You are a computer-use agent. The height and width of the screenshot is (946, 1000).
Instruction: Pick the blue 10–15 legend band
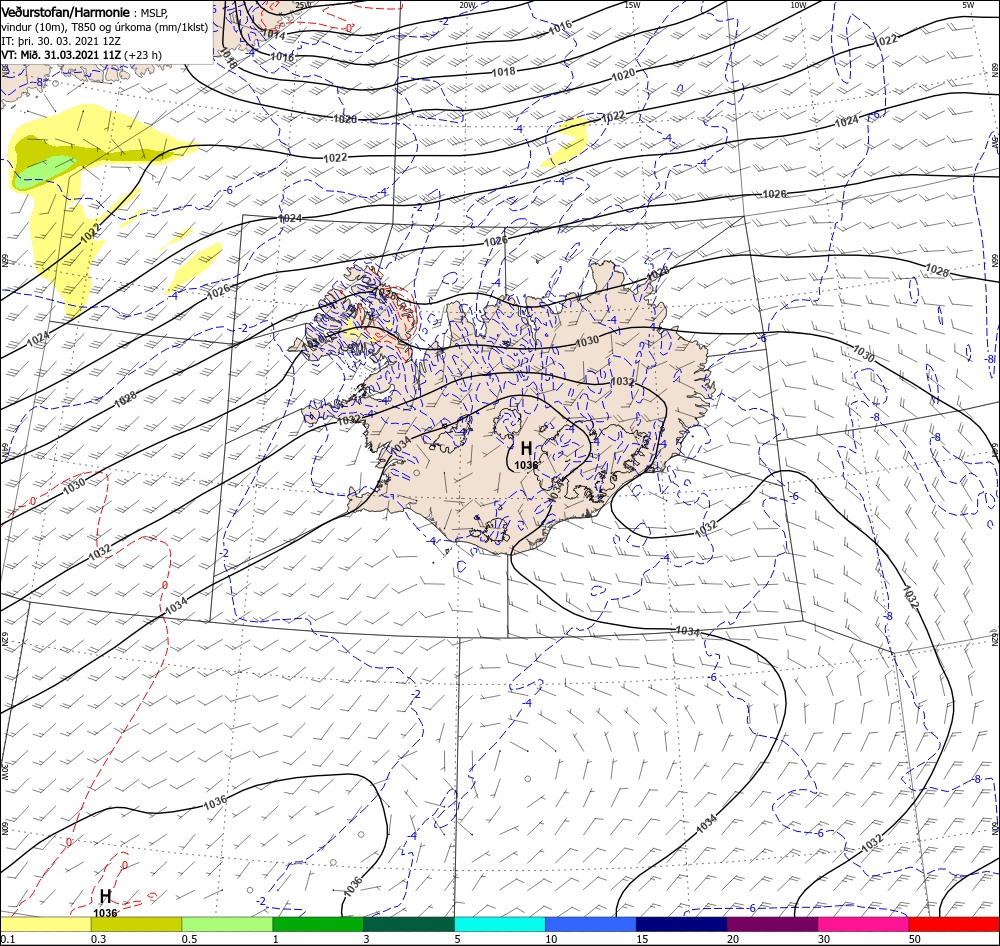point(591,924)
